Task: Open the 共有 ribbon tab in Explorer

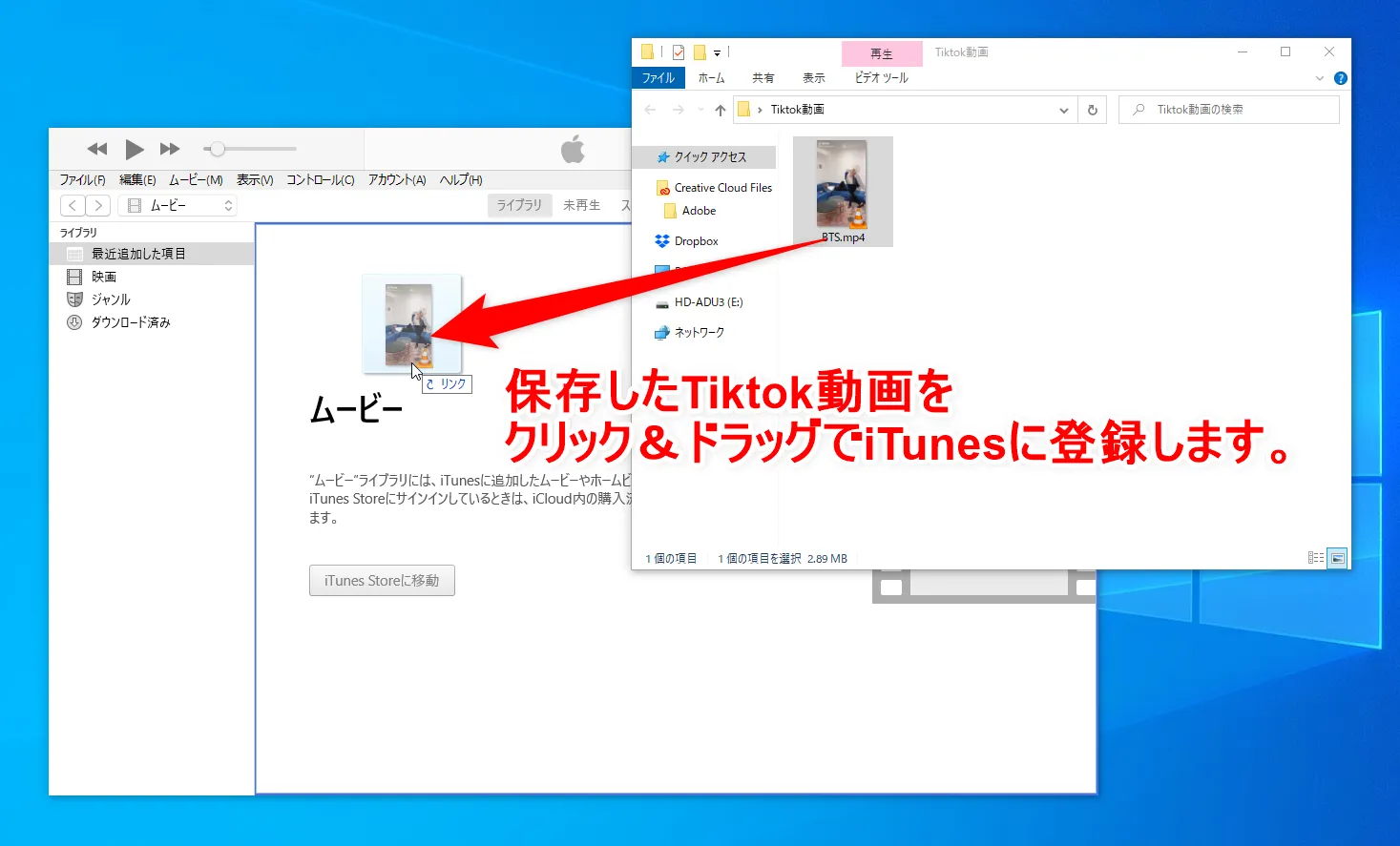Action: [763, 78]
